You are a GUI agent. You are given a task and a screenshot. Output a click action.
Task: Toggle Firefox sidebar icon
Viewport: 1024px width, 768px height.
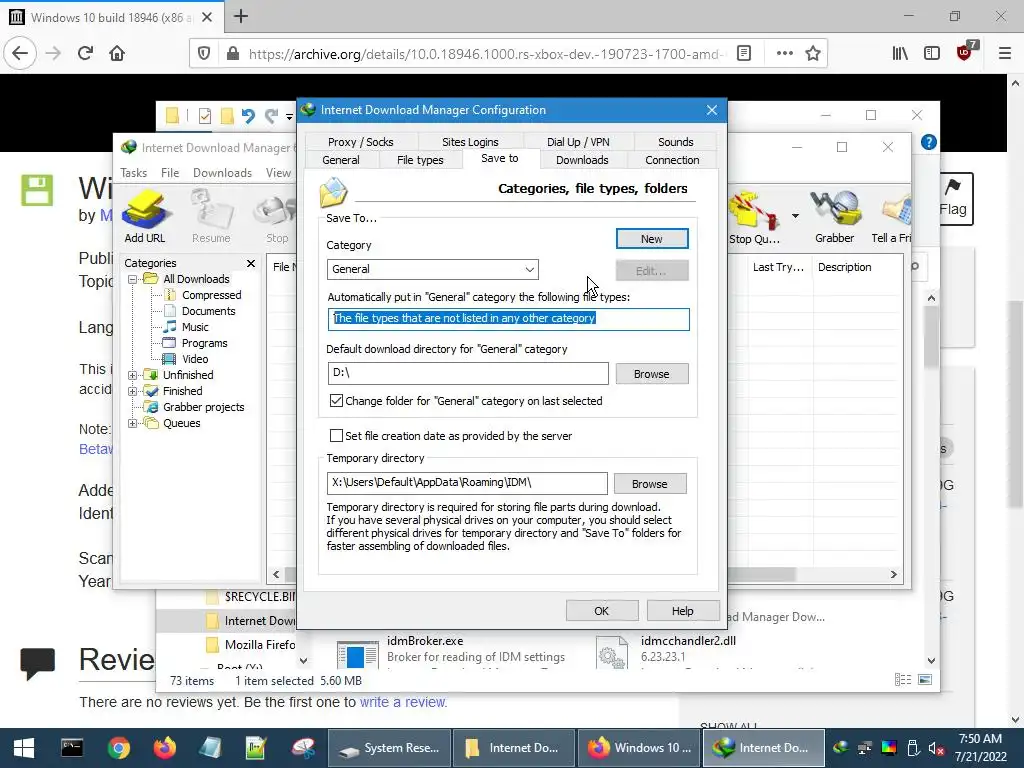pyautogui.click(x=932, y=54)
